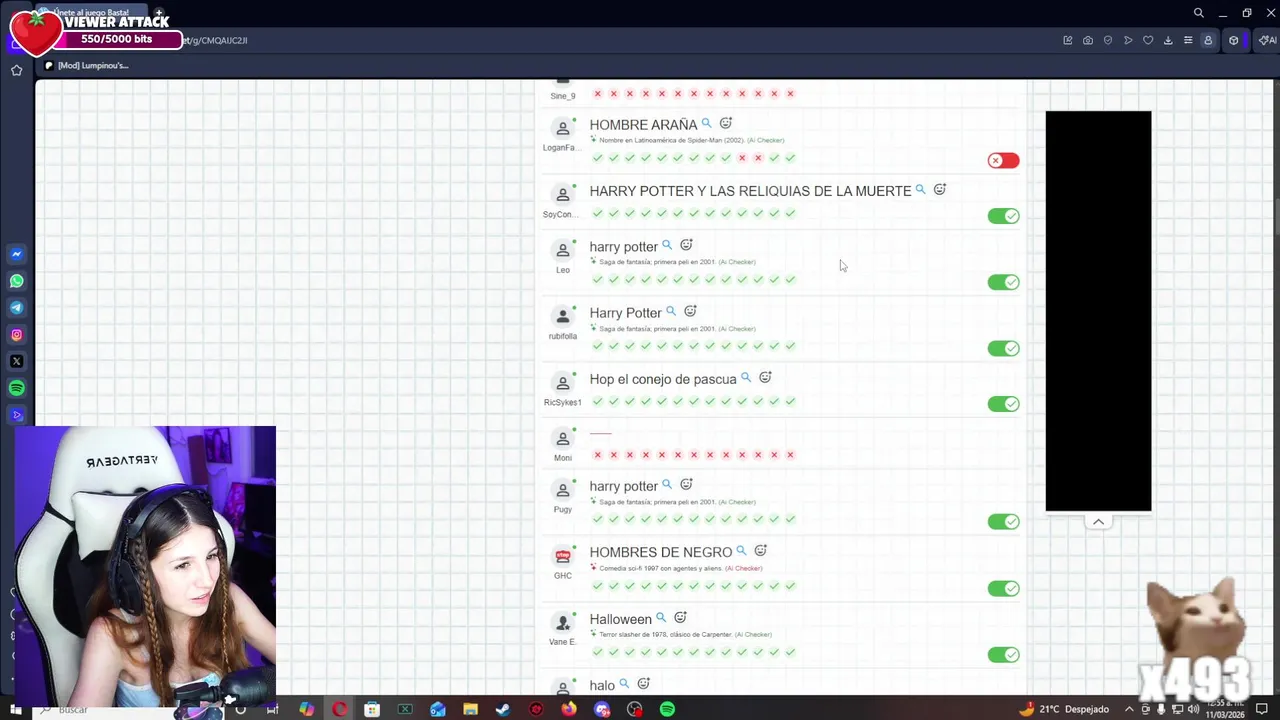Click the Ai Checker link under Halloween
Viewport: 1280px width, 720px height.
pyautogui.click(x=753, y=634)
